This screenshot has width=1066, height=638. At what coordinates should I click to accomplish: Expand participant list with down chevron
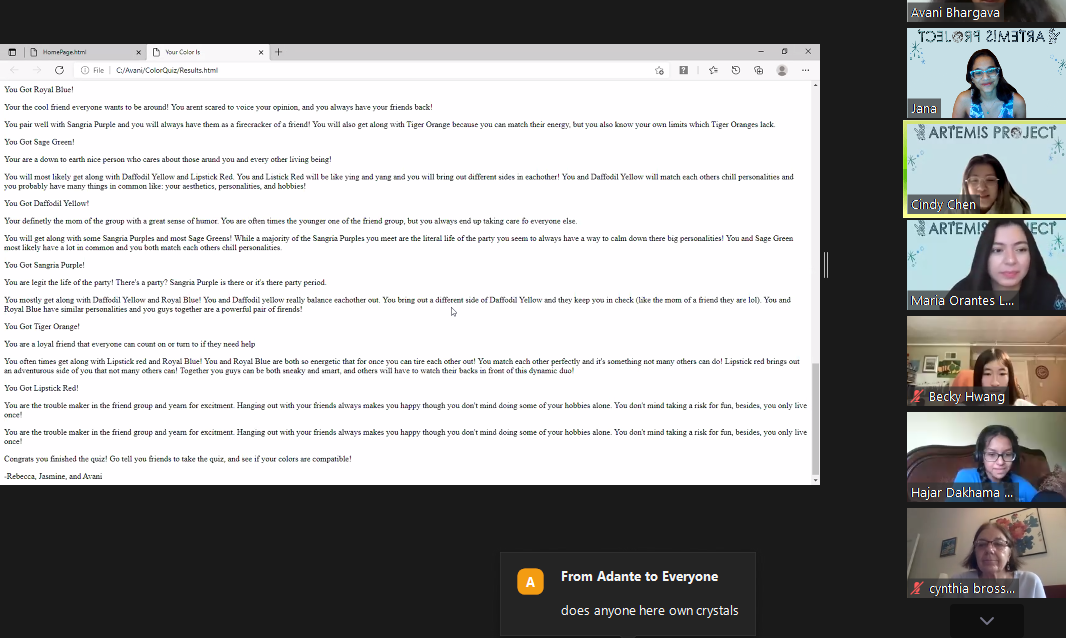(986, 620)
